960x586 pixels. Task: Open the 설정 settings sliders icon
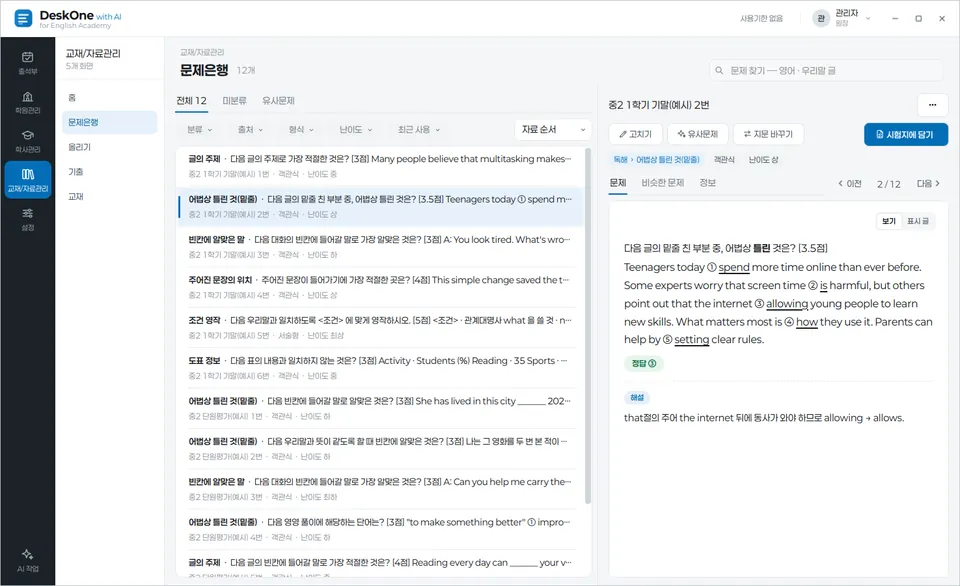(x=28, y=219)
